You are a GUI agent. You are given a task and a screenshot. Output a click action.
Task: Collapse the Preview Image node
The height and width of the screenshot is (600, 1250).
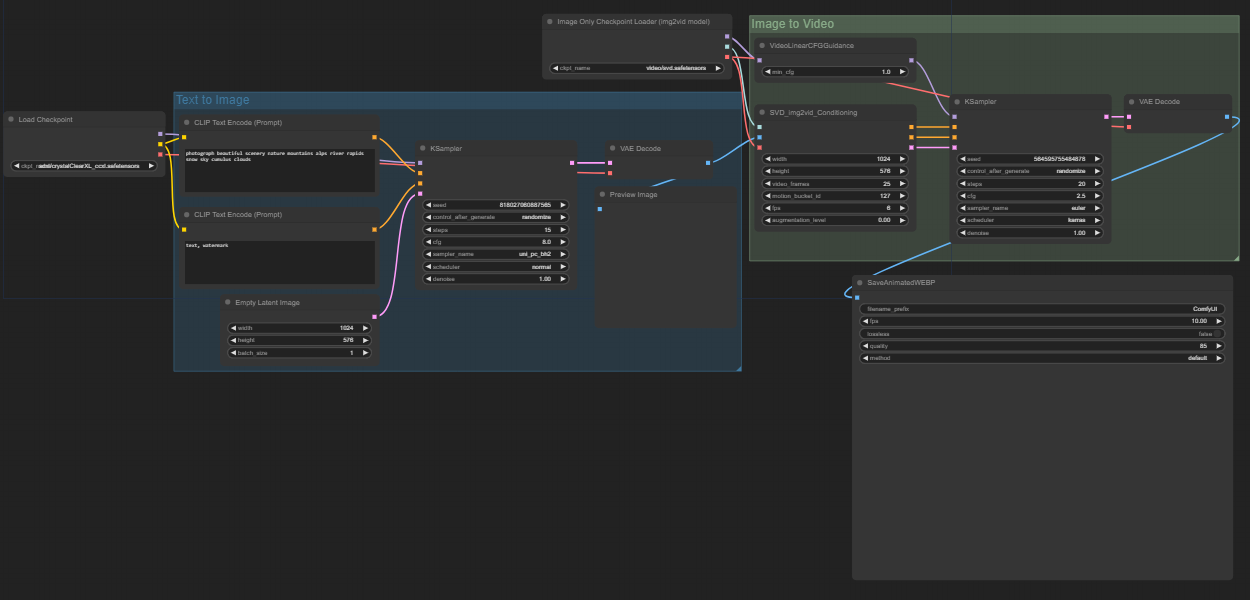tap(602, 194)
